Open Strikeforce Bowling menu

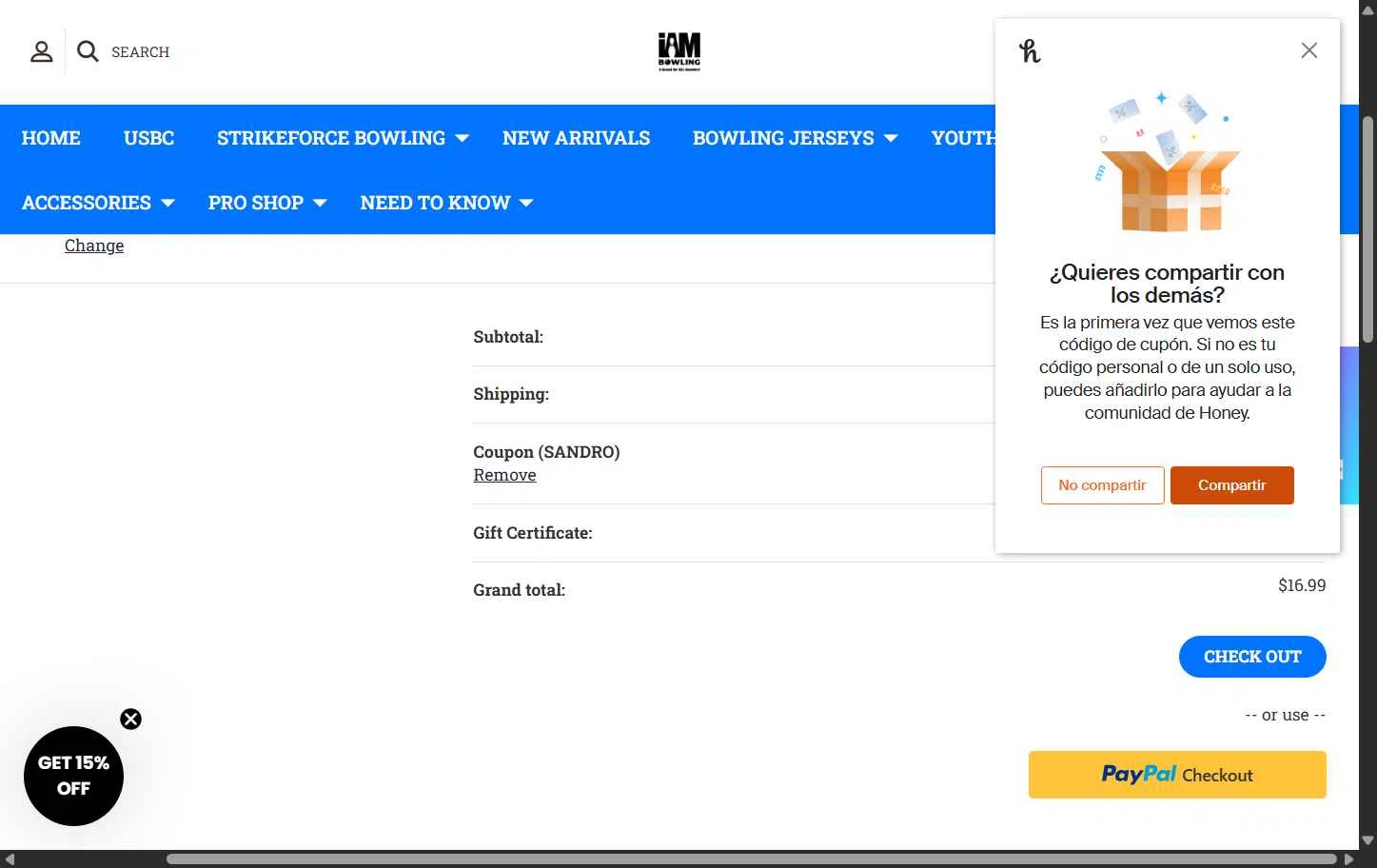pyautogui.click(x=331, y=138)
